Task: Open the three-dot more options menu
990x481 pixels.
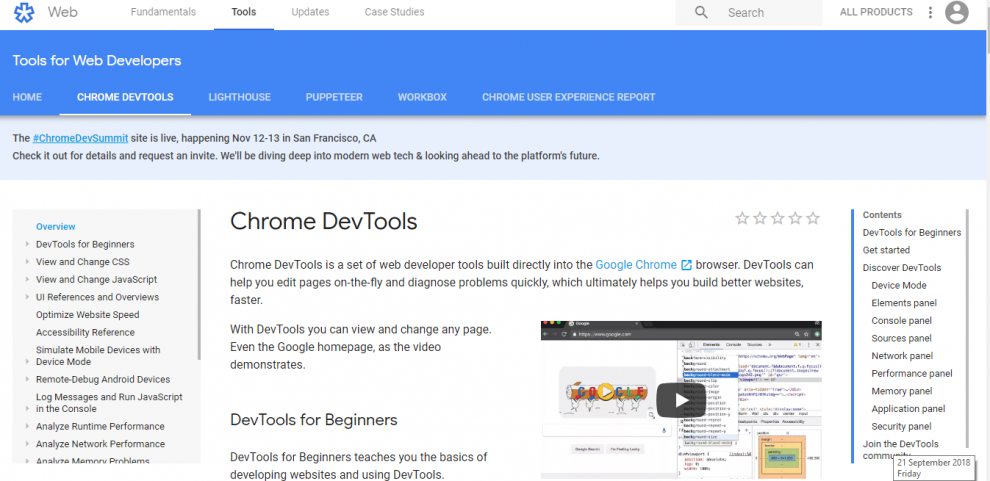Action: (x=930, y=13)
